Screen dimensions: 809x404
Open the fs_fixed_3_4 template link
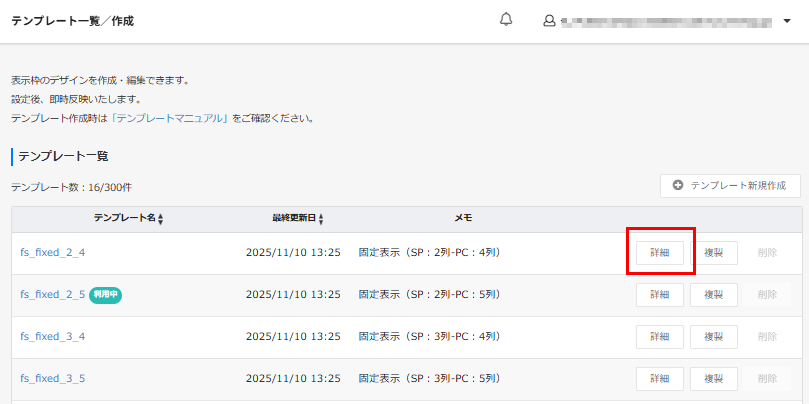point(53,337)
